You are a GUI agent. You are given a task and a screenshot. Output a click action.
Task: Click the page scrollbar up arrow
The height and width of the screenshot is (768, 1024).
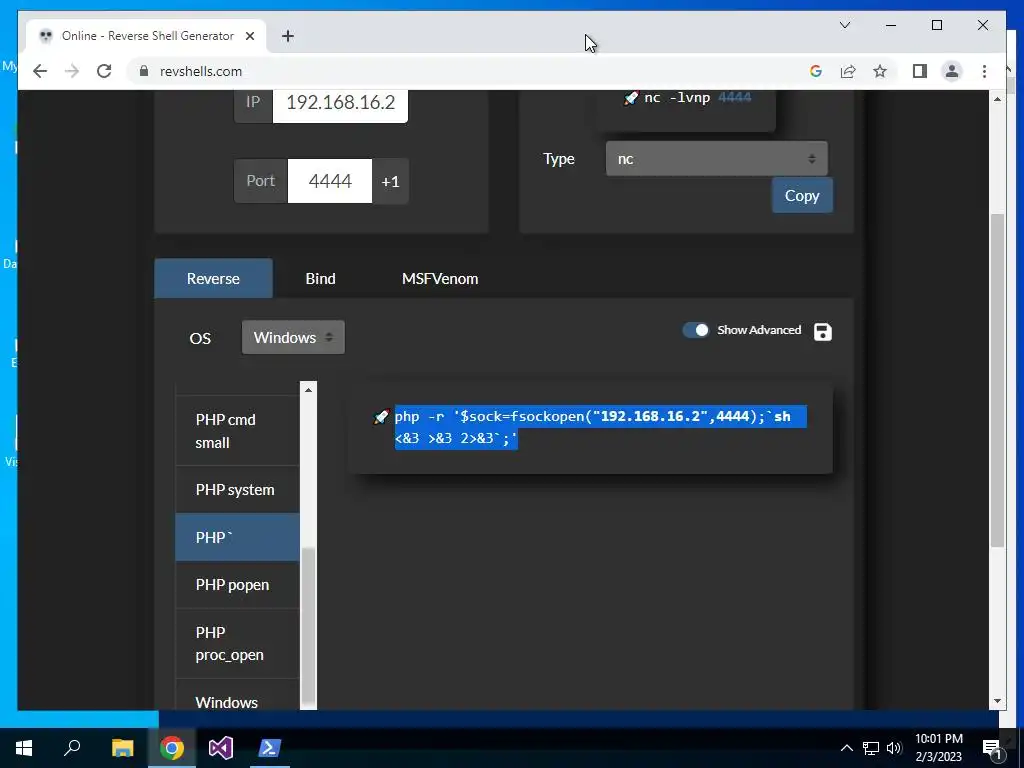(x=997, y=99)
